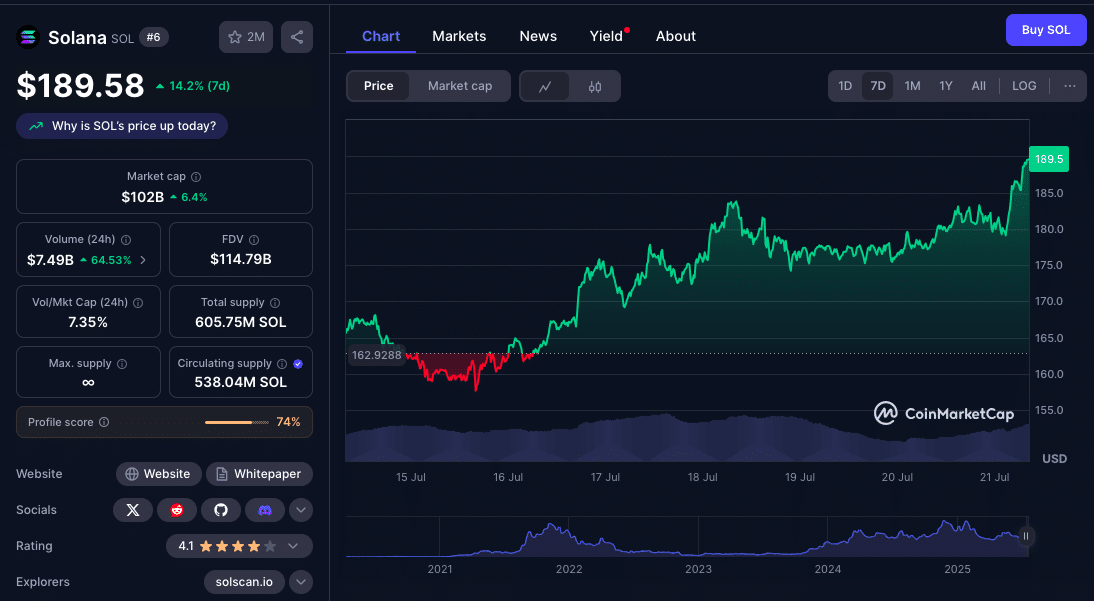Image resolution: width=1094 pixels, height=601 pixels.
Task: Open Solana Reddit social link
Action: click(177, 510)
